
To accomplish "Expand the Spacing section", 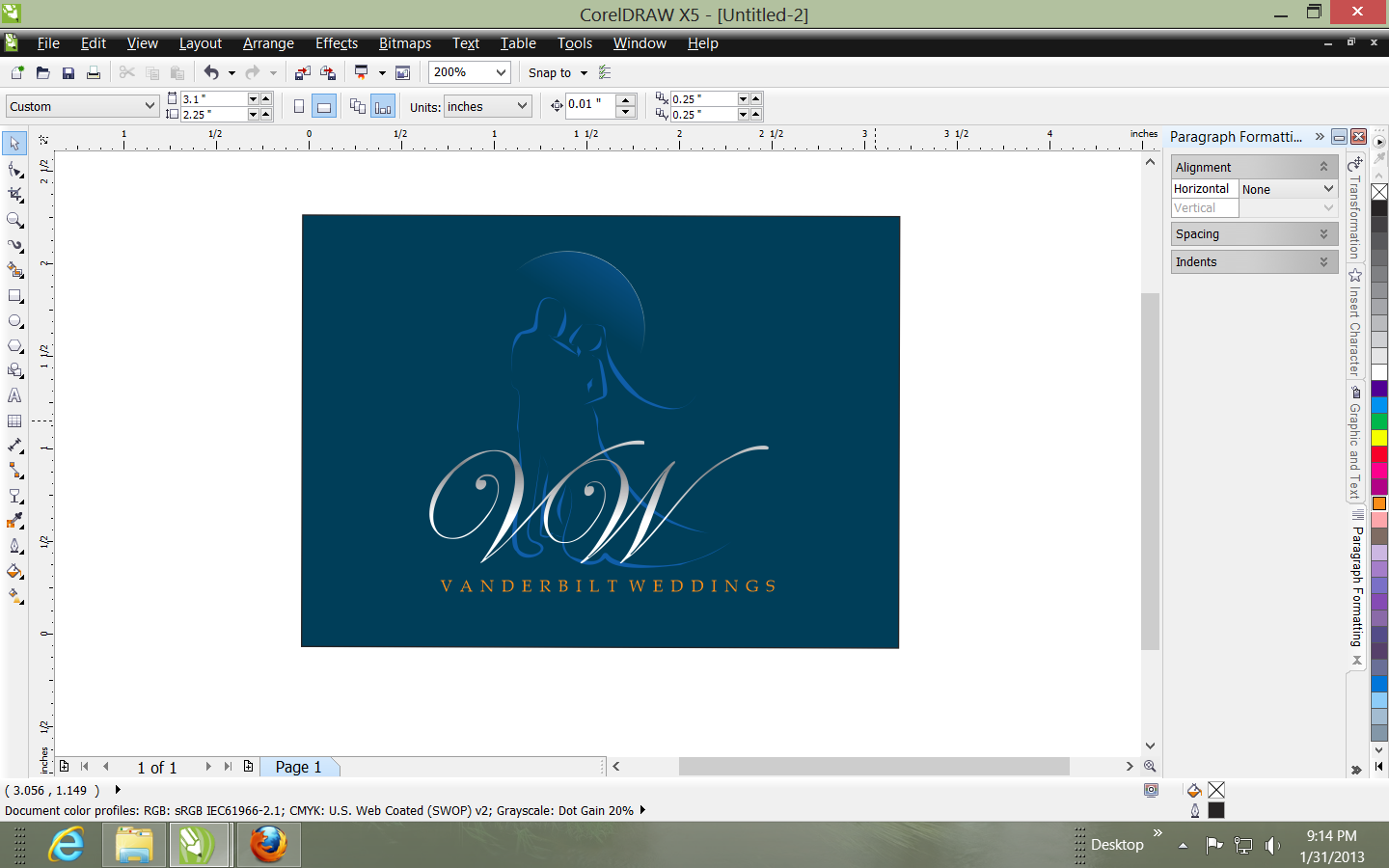I will 1254,234.
